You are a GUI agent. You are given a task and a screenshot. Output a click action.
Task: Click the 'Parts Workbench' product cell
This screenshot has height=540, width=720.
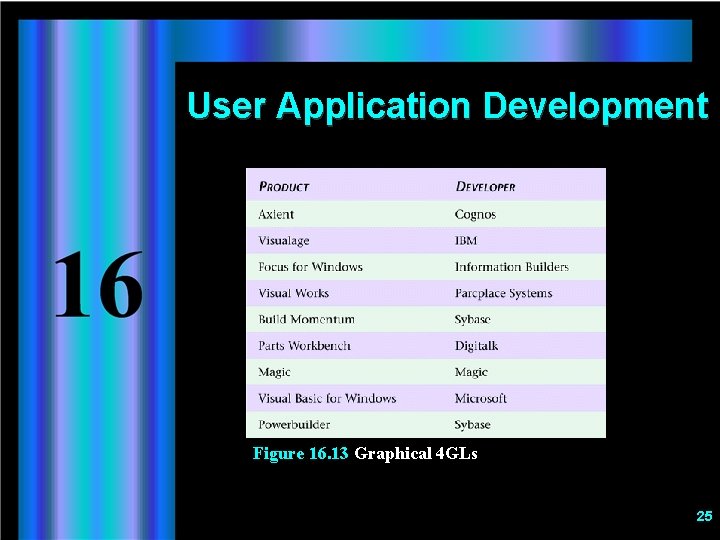click(x=304, y=345)
